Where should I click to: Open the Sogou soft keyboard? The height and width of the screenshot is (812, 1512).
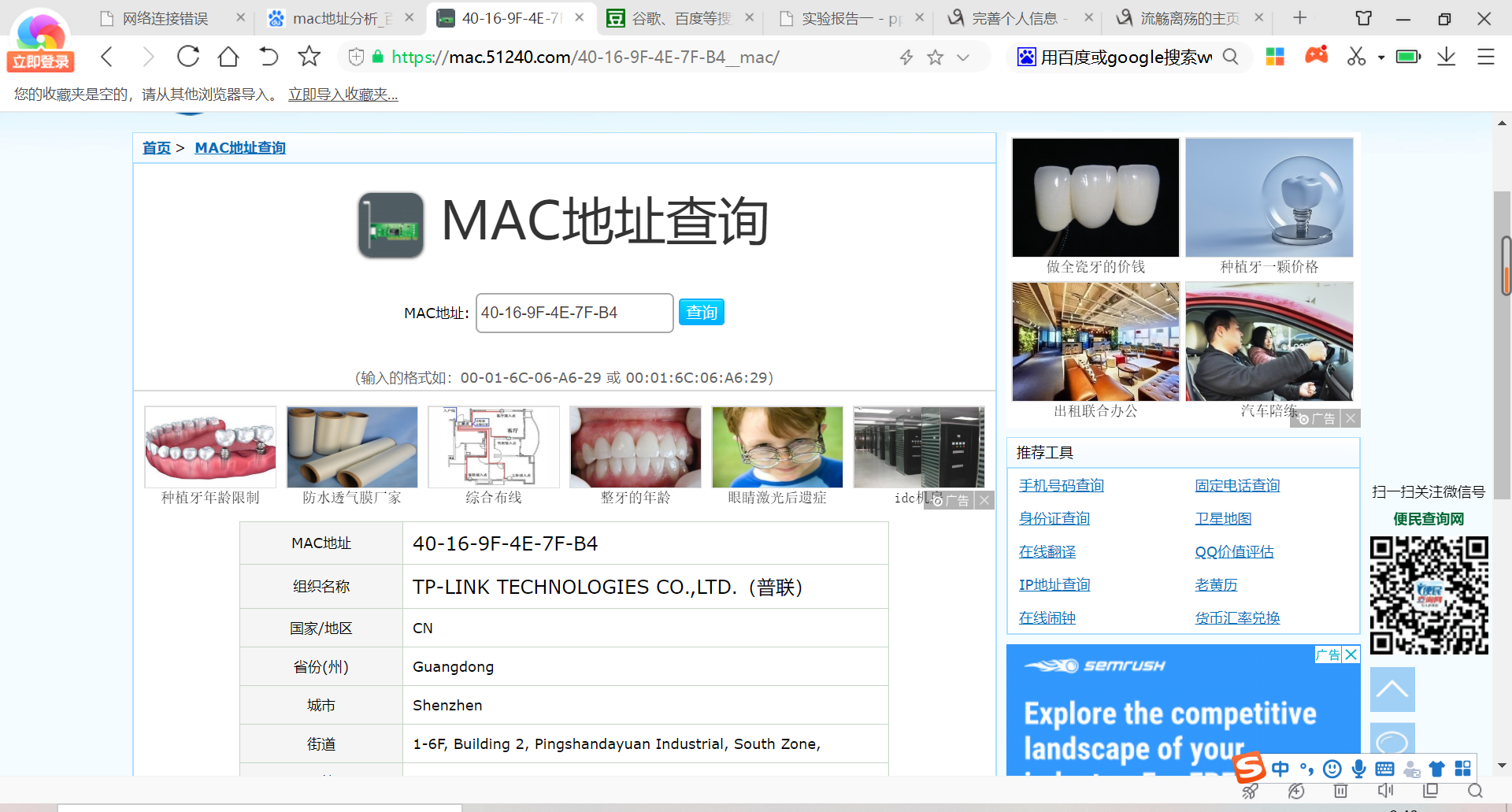[1384, 769]
